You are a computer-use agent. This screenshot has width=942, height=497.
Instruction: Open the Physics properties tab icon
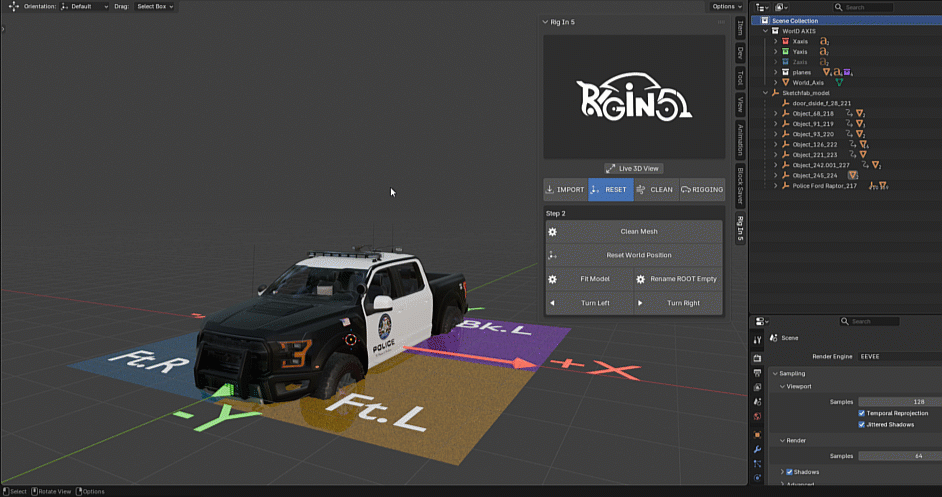pyautogui.click(x=757, y=478)
